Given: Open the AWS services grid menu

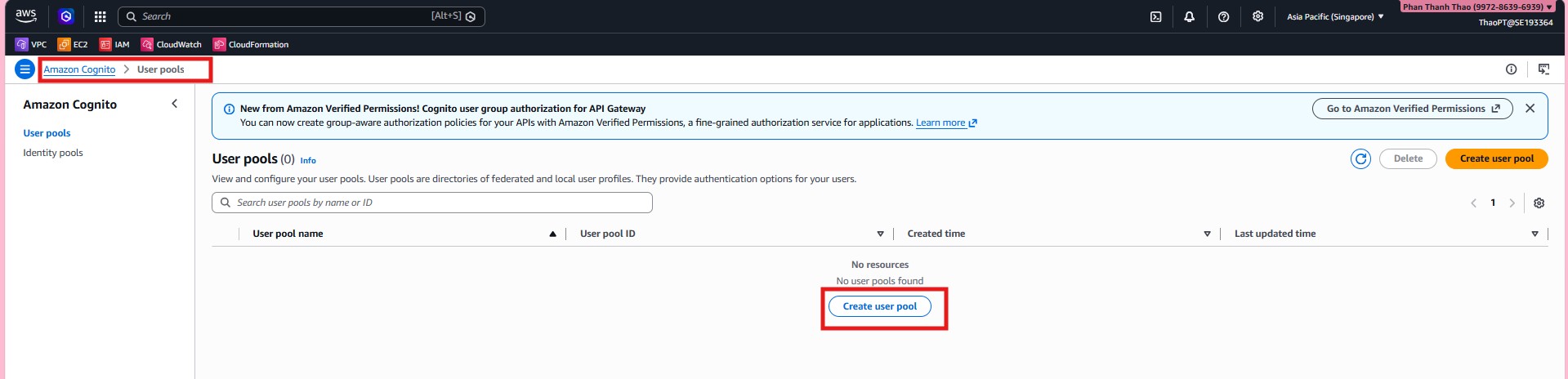Looking at the screenshot, I should (x=100, y=16).
